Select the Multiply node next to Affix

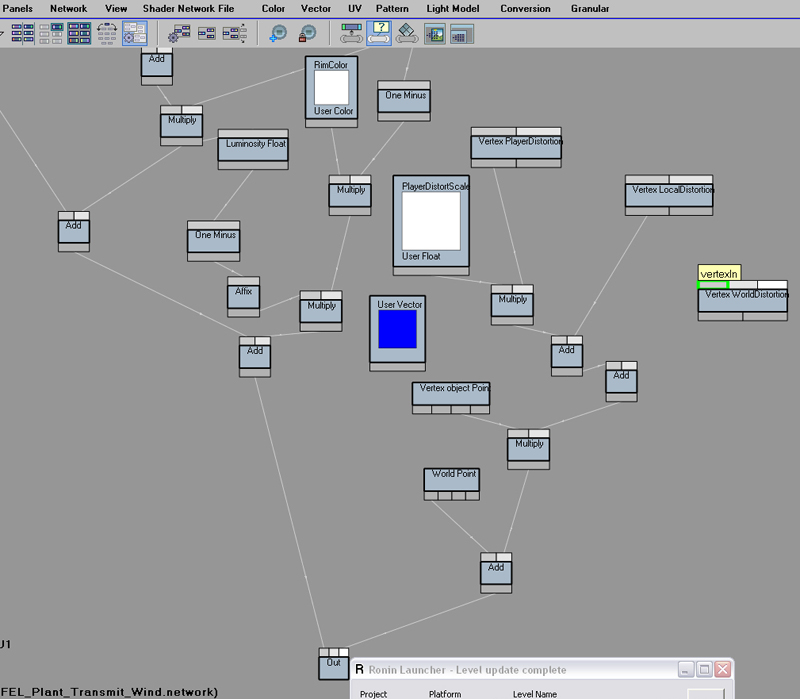click(x=321, y=311)
